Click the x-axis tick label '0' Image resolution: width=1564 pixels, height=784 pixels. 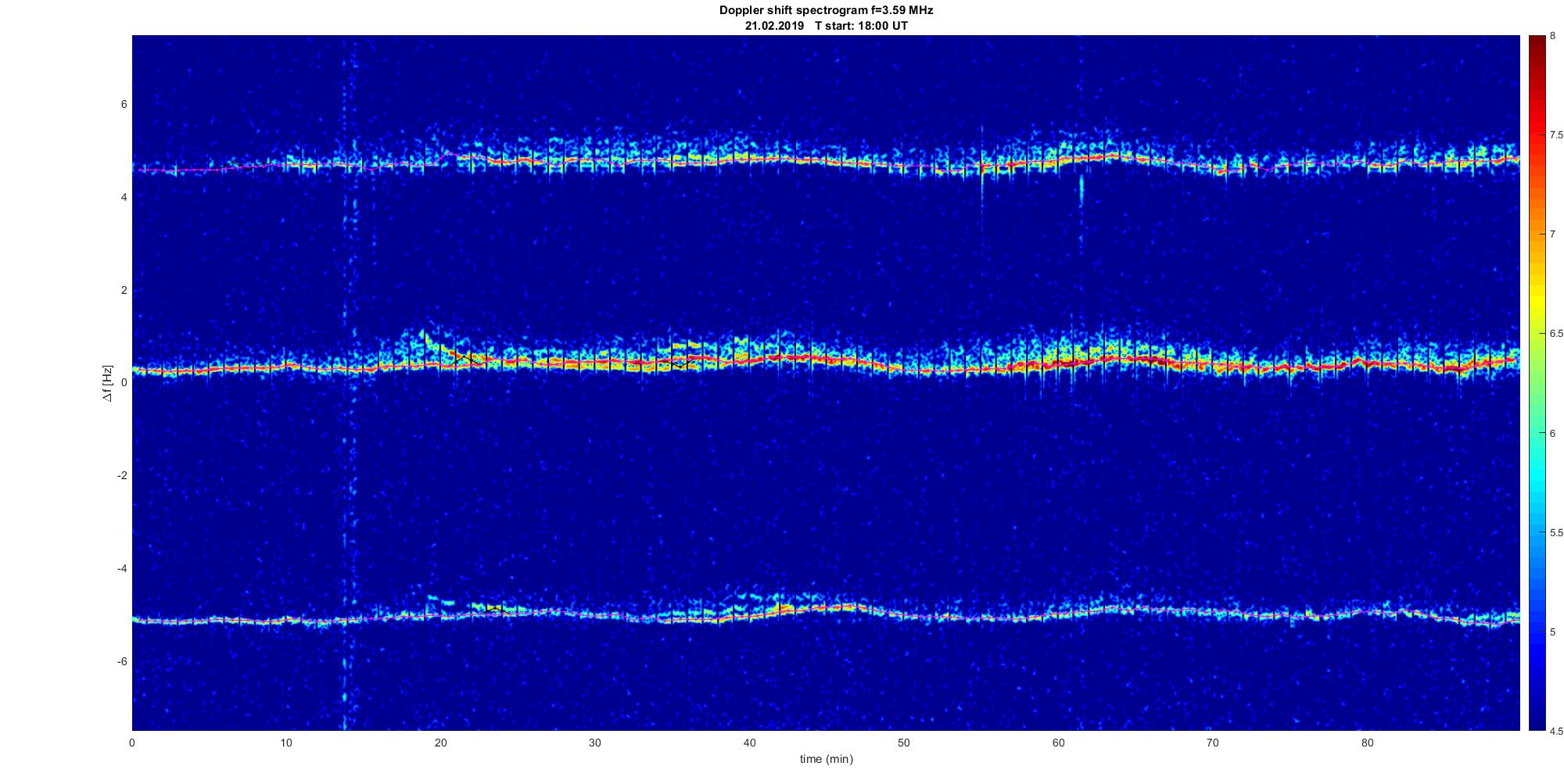132,743
